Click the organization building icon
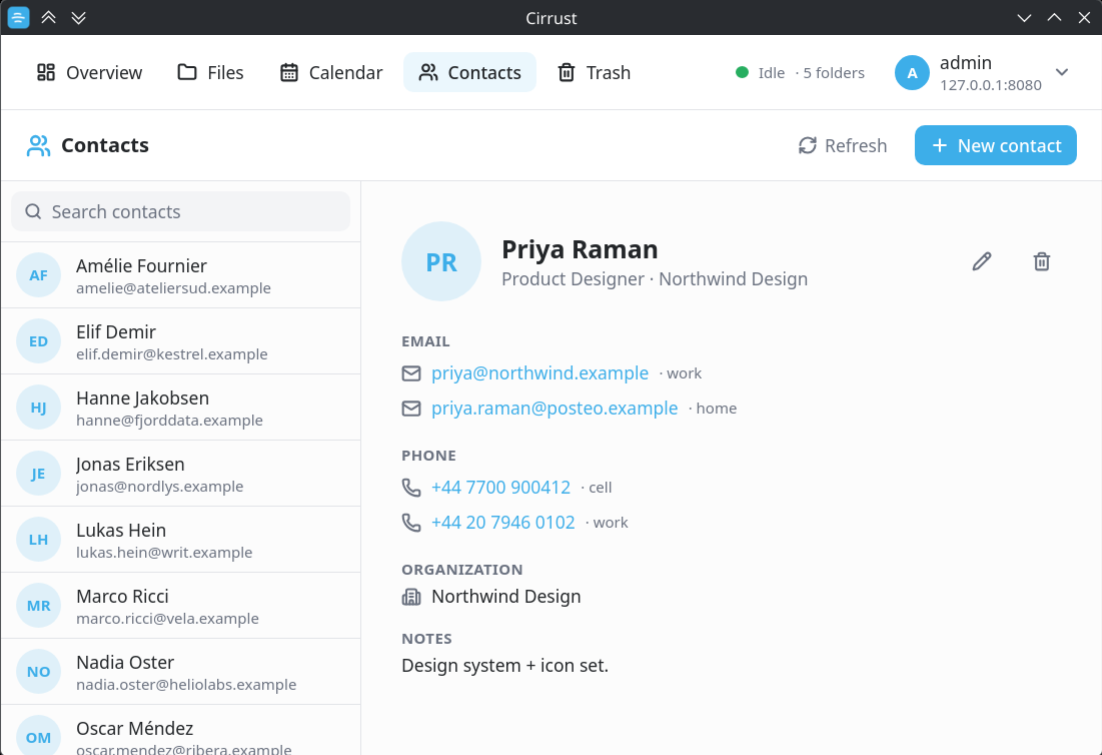1102x755 pixels. coord(411,597)
